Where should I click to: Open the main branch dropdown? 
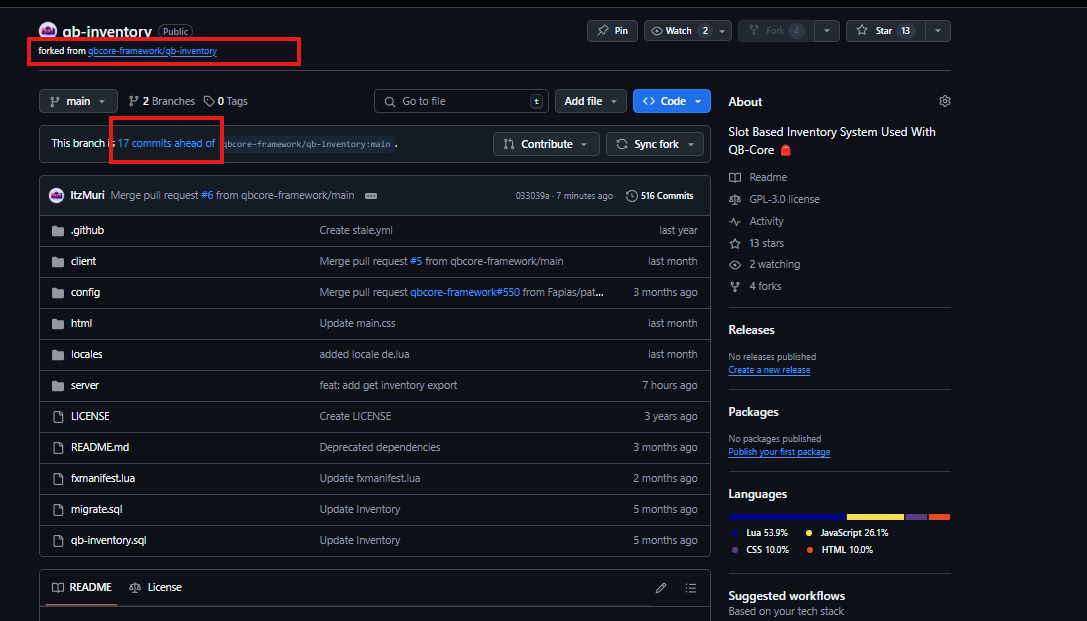click(x=77, y=100)
